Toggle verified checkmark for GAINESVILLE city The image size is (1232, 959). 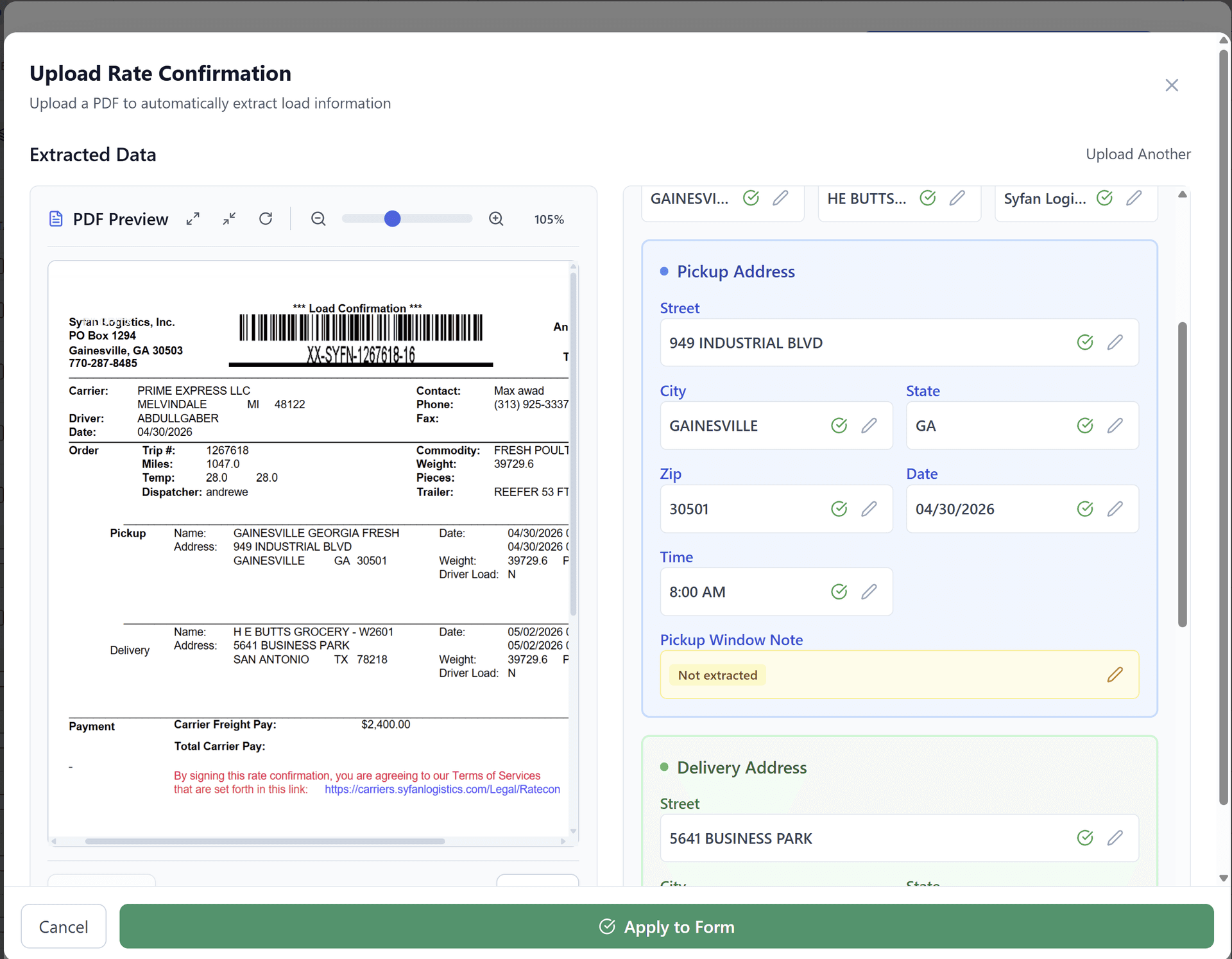(x=839, y=425)
